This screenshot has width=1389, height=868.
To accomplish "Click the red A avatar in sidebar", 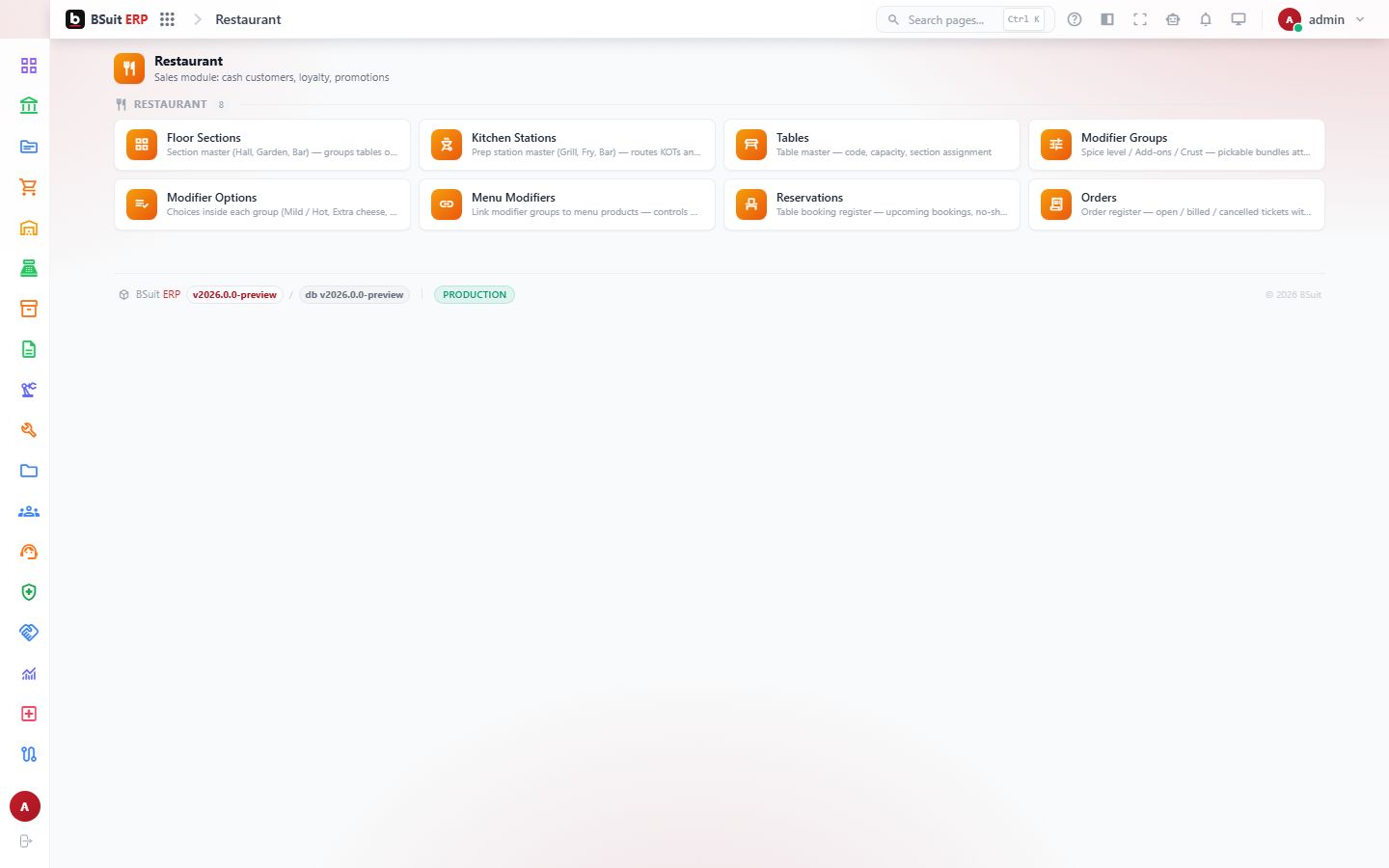I will [25, 806].
